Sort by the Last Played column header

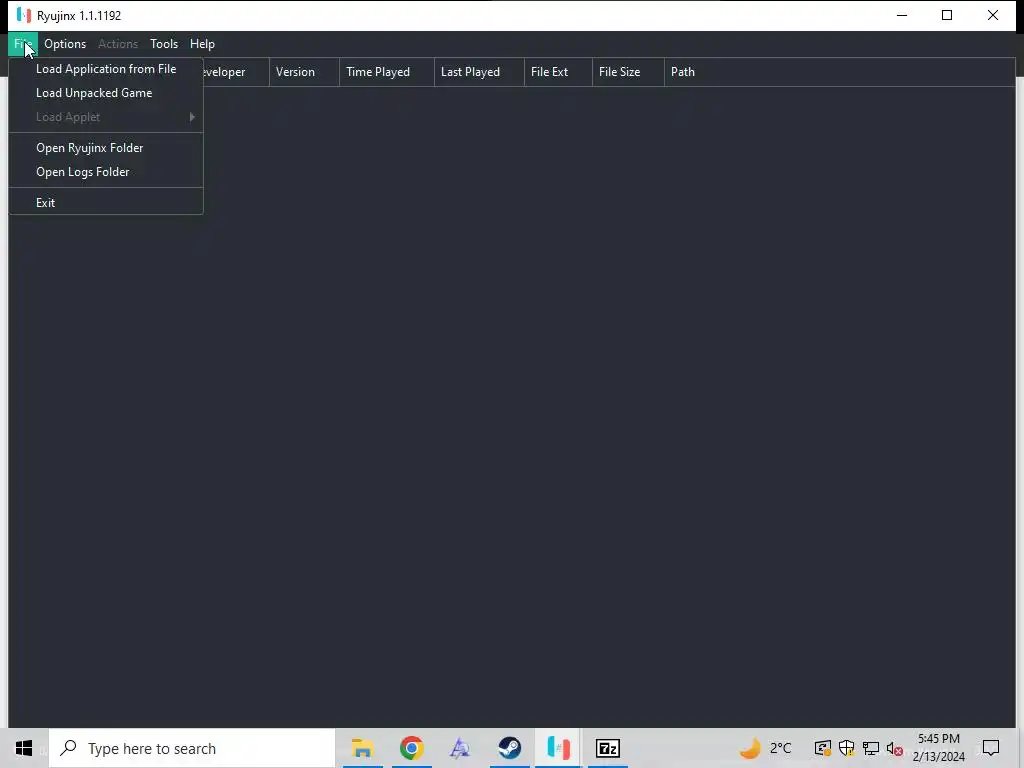click(479, 72)
